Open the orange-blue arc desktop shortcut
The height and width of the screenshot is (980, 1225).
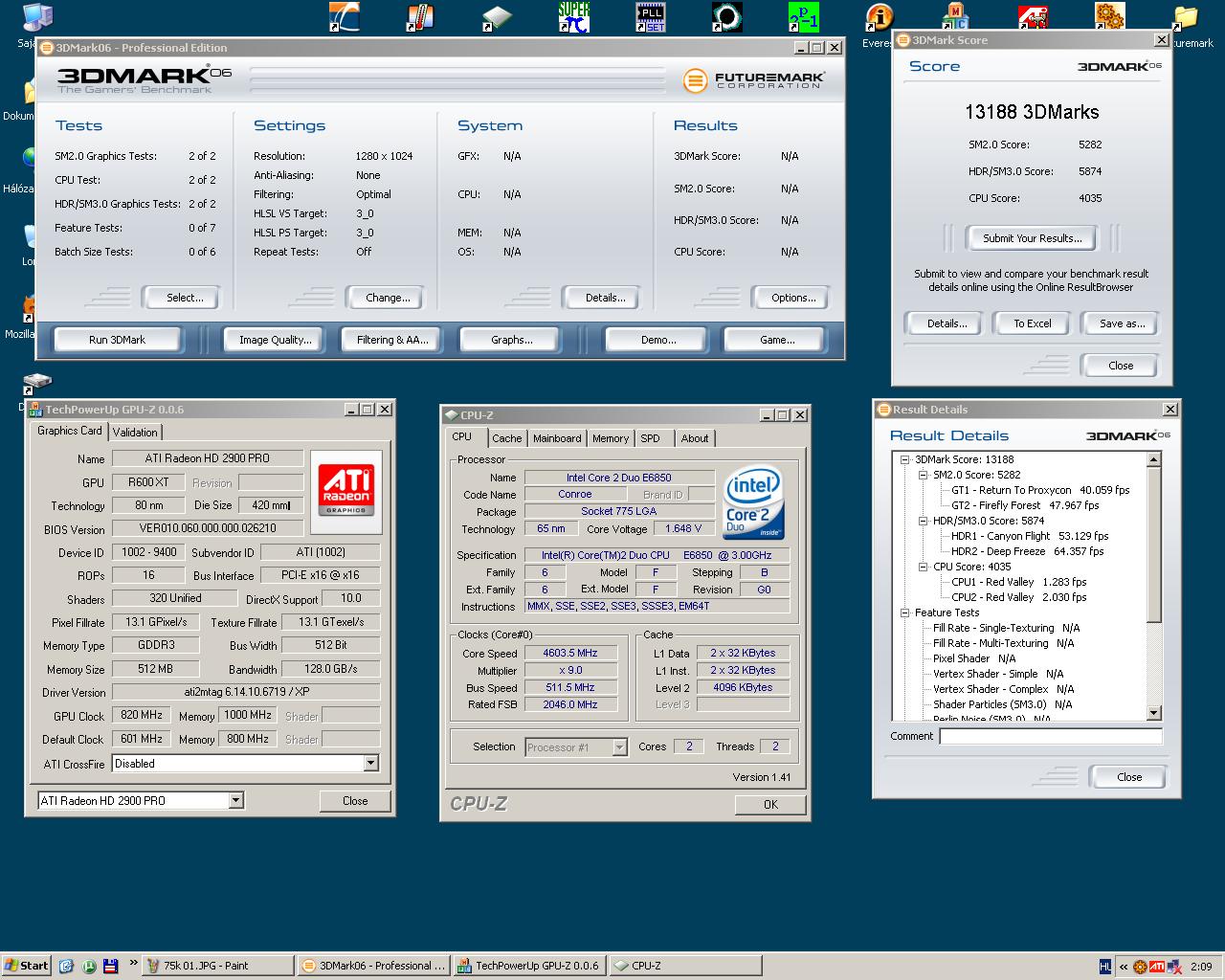344,17
